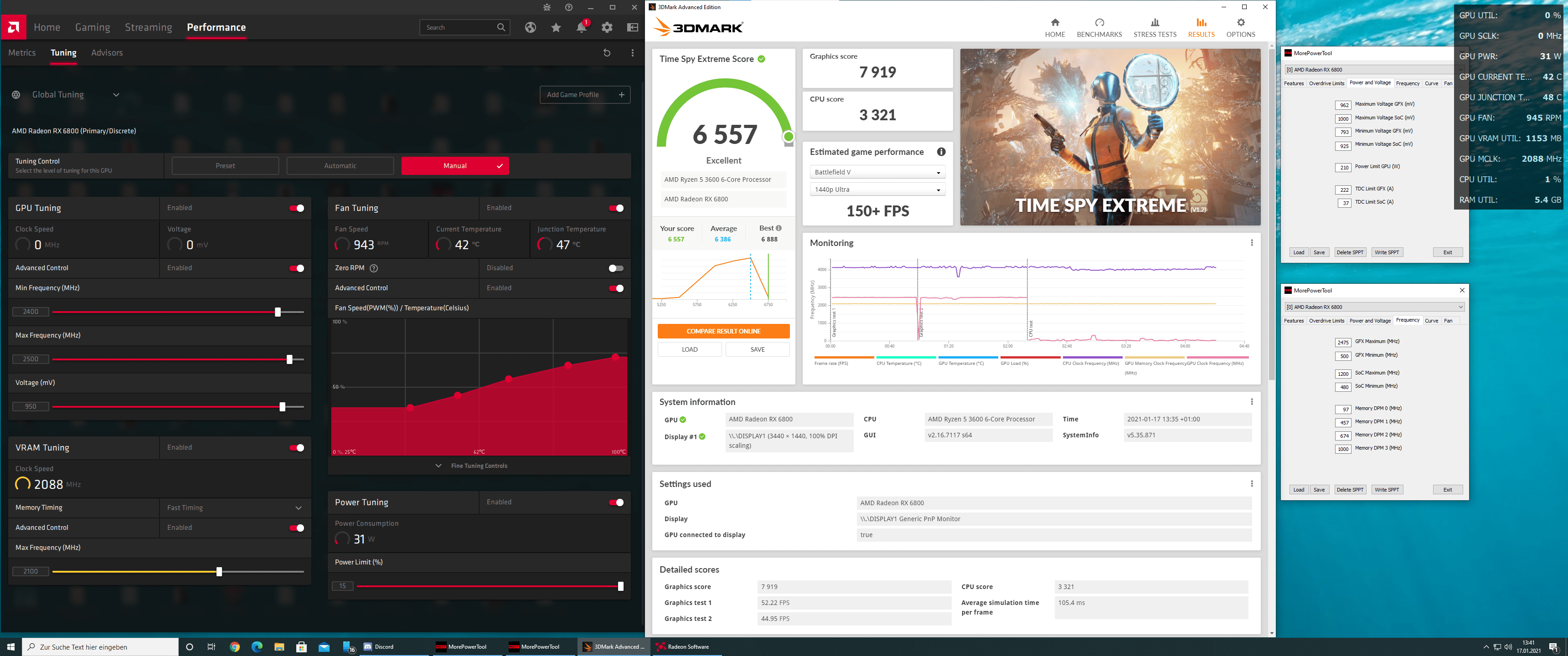Click the Power Limit (%) slider handle

(620, 587)
